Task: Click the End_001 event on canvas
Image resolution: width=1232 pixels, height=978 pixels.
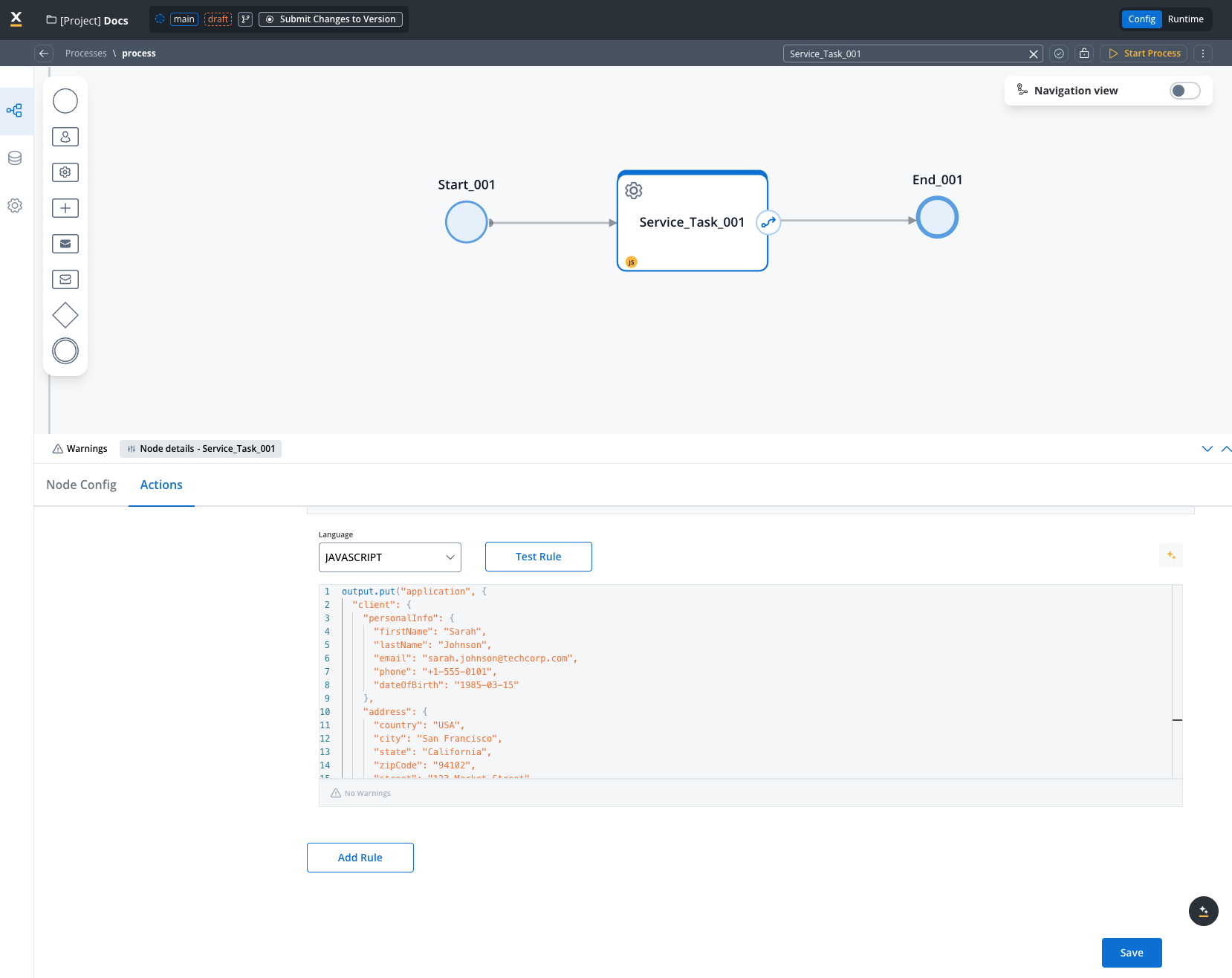Action: (x=938, y=218)
